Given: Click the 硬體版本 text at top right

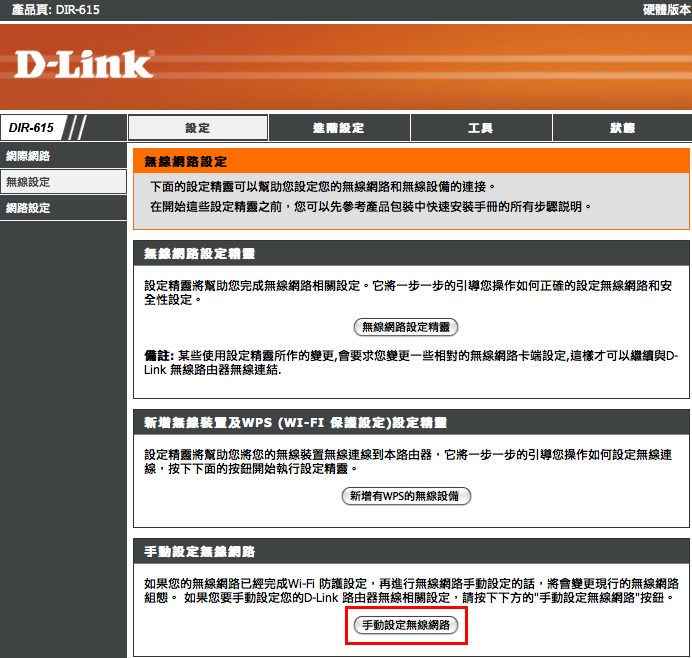Looking at the screenshot, I should tap(667, 10).
